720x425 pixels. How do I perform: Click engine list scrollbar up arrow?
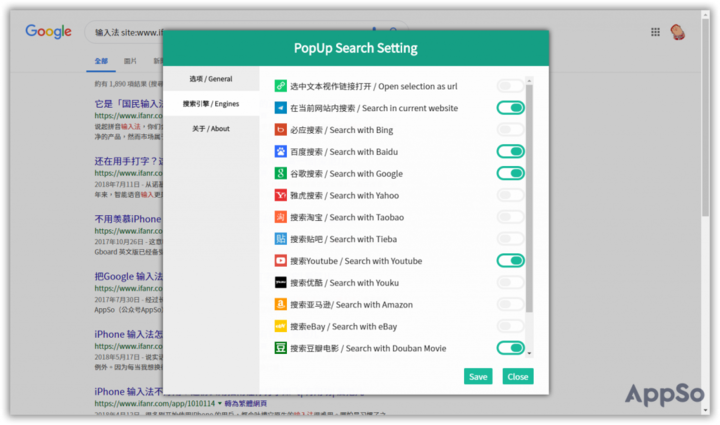pyautogui.click(x=529, y=80)
